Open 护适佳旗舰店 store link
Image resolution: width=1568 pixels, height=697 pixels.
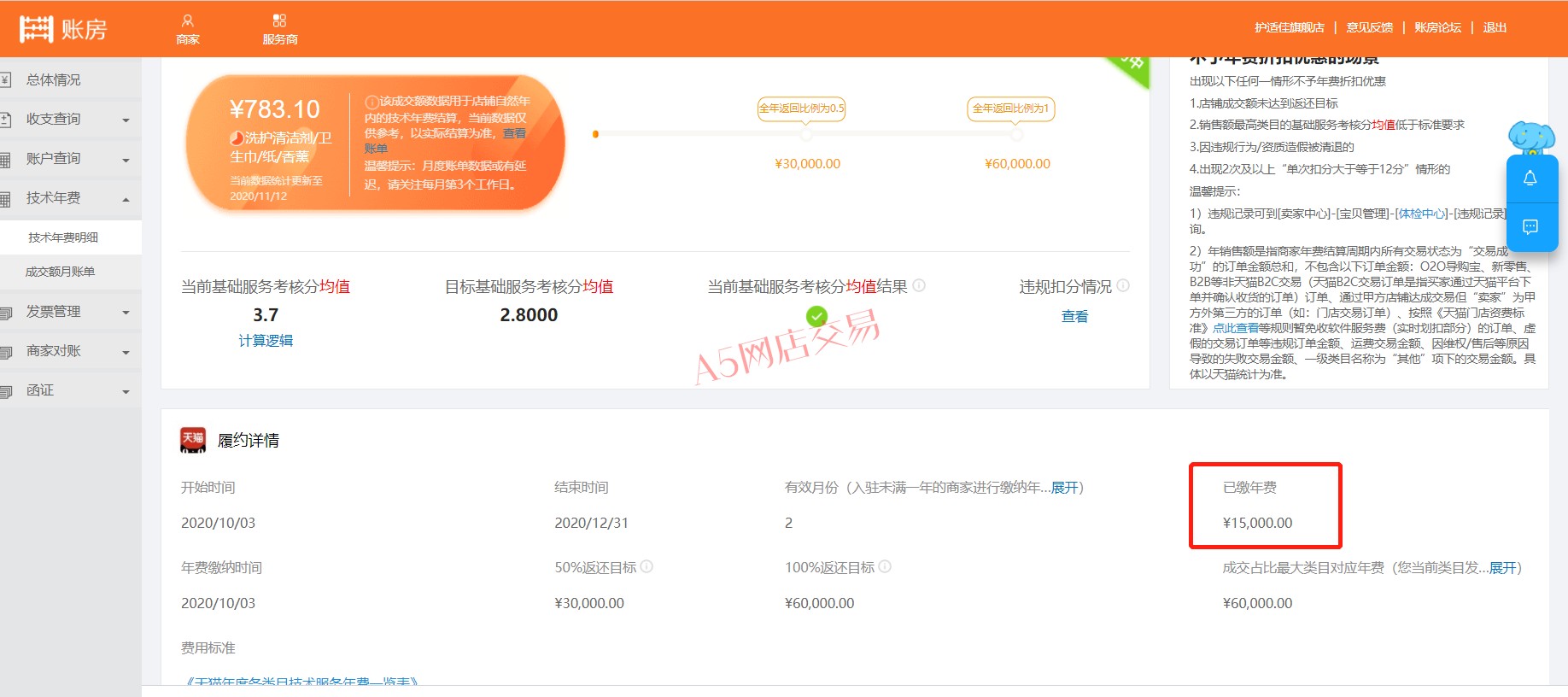coord(1290,27)
